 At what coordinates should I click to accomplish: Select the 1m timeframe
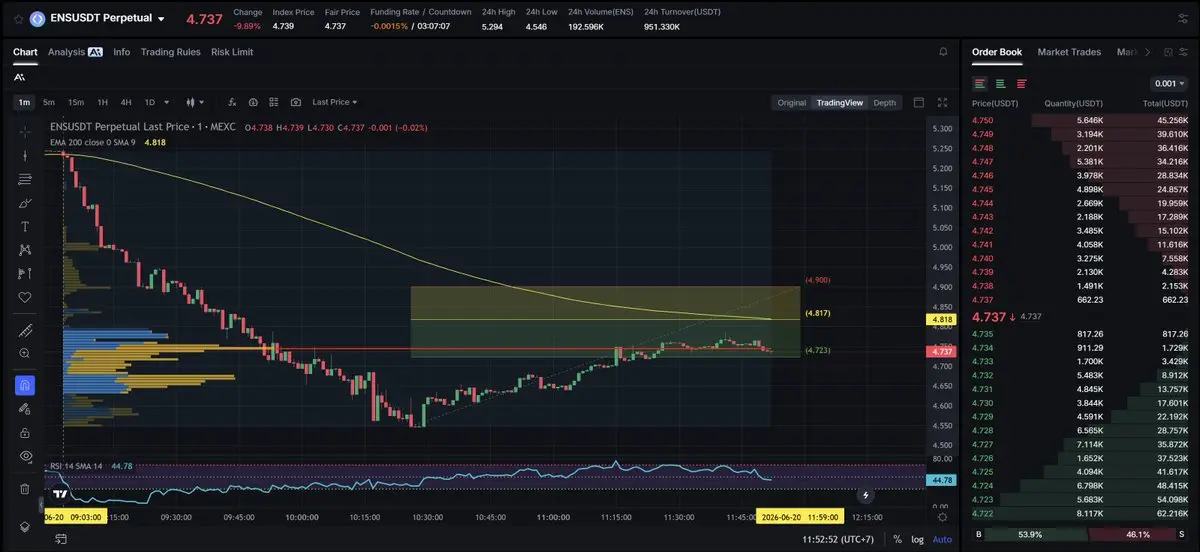pyautogui.click(x=24, y=102)
